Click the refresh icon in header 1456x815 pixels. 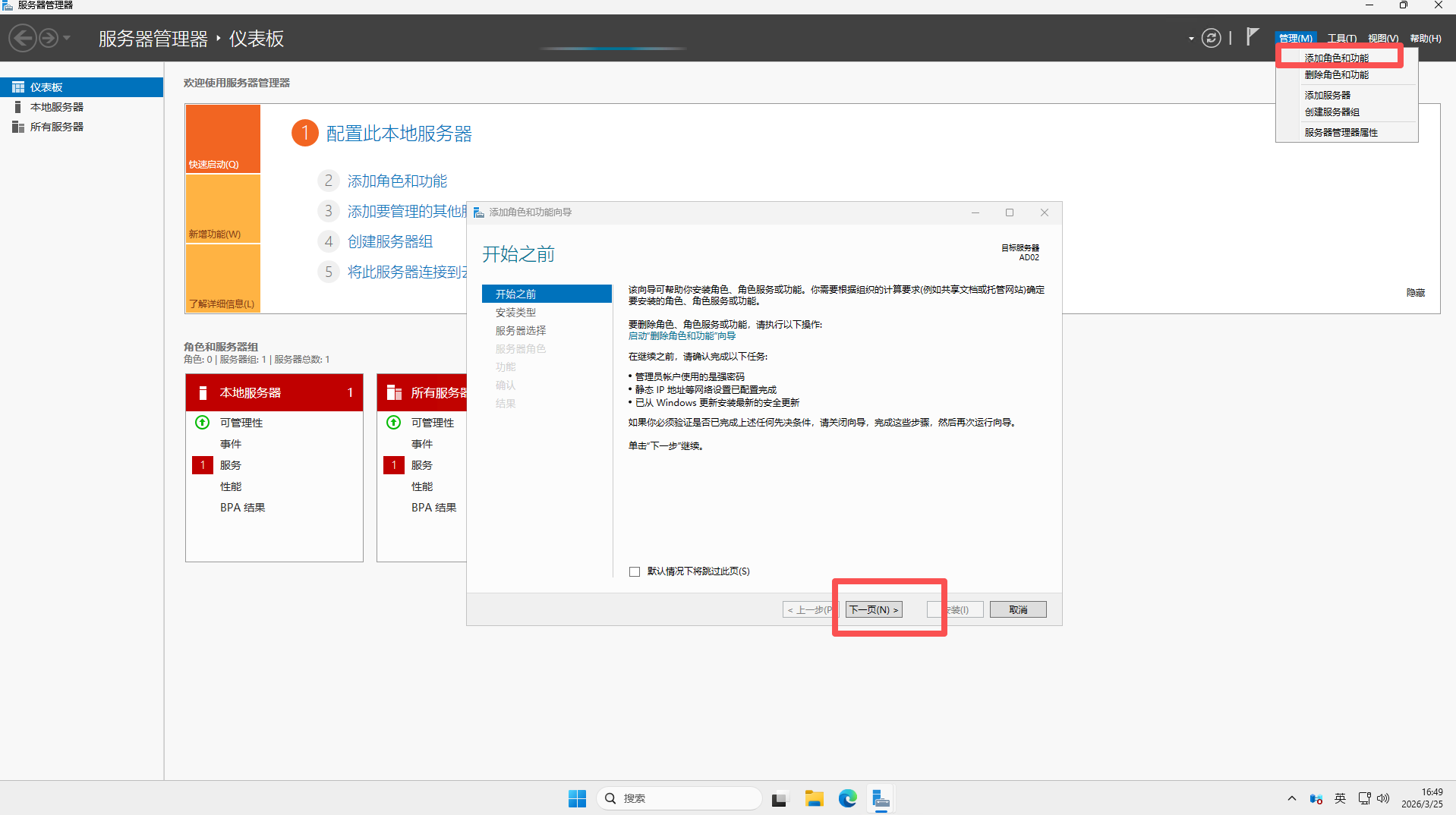[x=1211, y=38]
